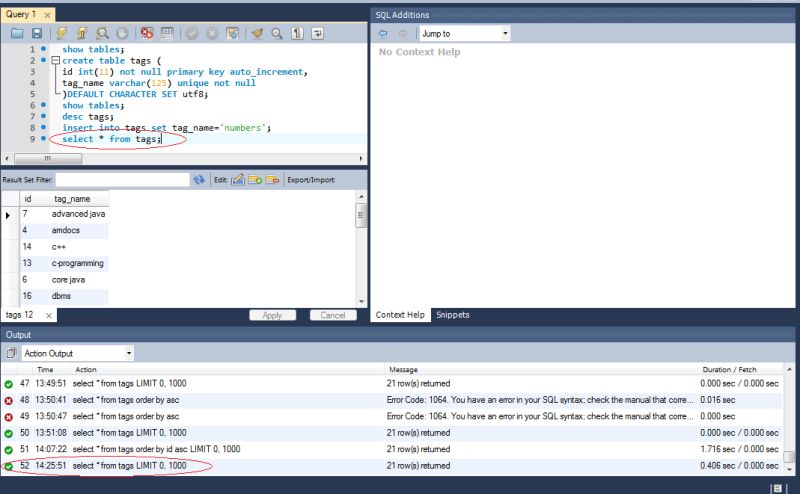The width and height of the screenshot is (800, 494).
Task: Click the Apply button
Action: [272, 315]
